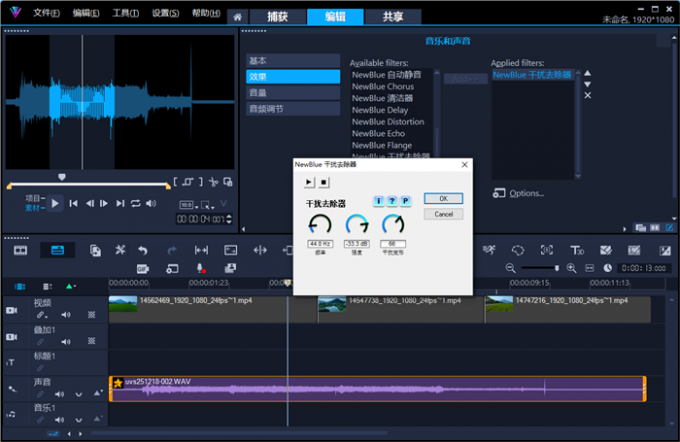The height and width of the screenshot is (442, 680).
Task: Click the home icon tab
Action: click(x=238, y=17)
